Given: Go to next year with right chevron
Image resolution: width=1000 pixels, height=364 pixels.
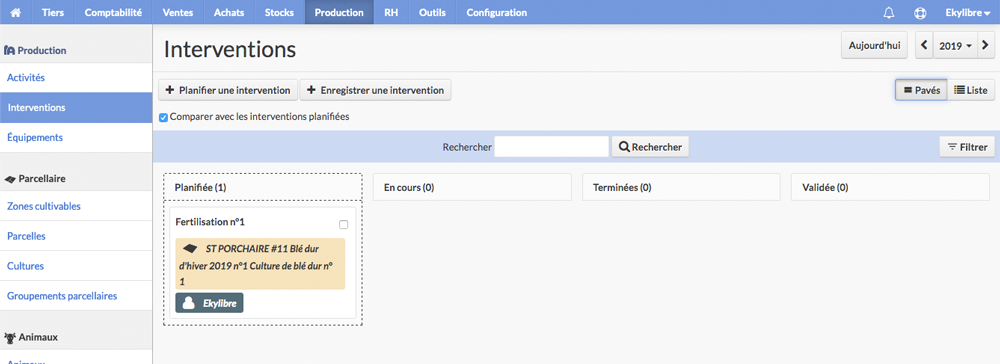Looking at the screenshot, I should (985, 46).
